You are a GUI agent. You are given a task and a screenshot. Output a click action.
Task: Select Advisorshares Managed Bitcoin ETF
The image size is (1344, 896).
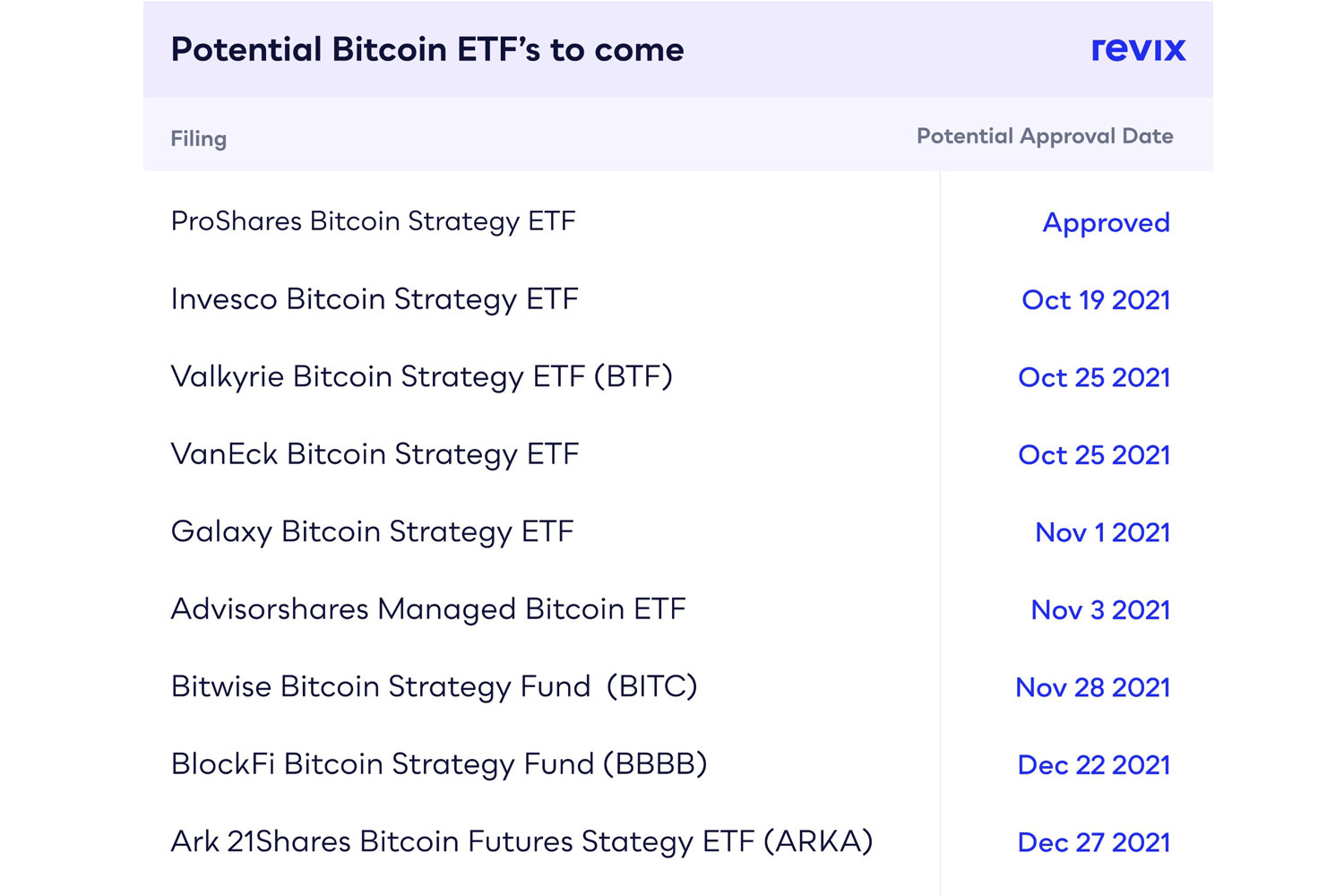coord(428,609)
